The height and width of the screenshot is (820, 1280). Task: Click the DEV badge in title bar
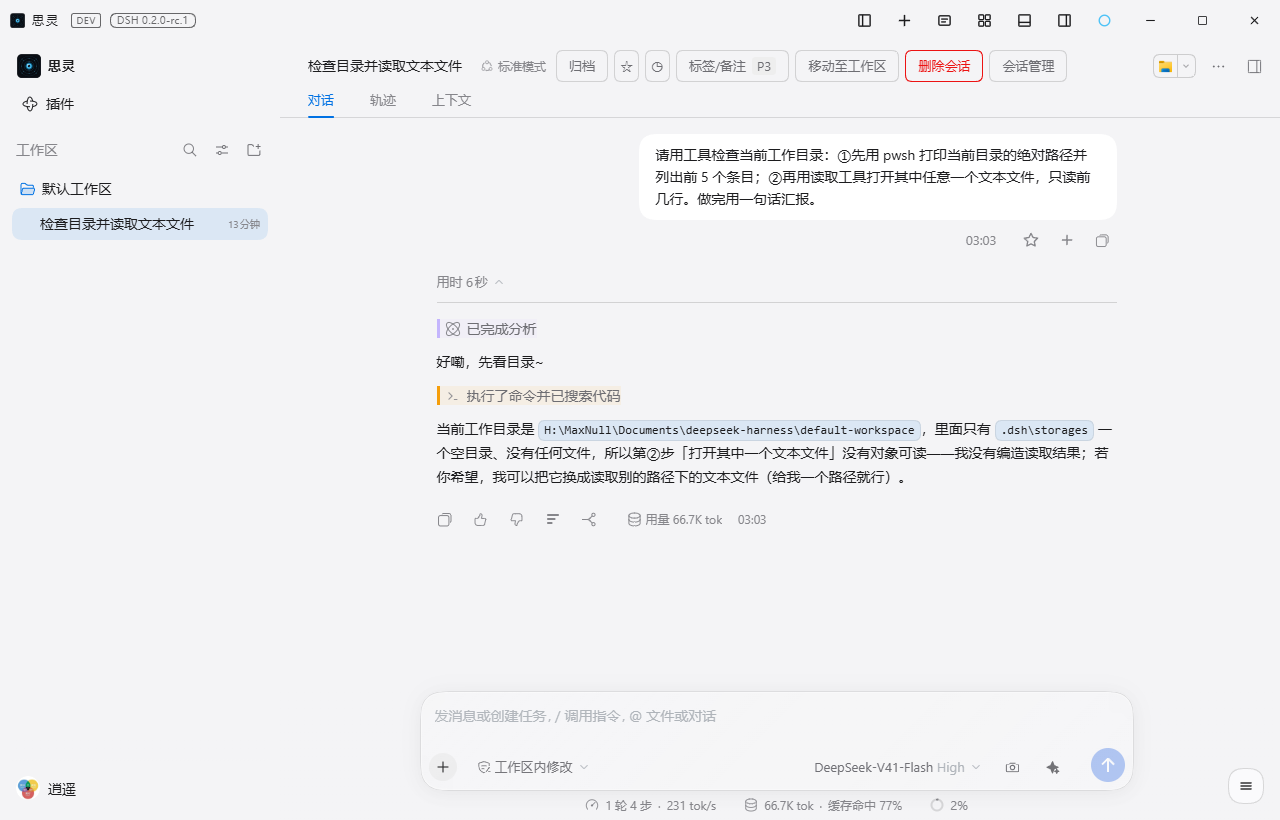[86, 20]
